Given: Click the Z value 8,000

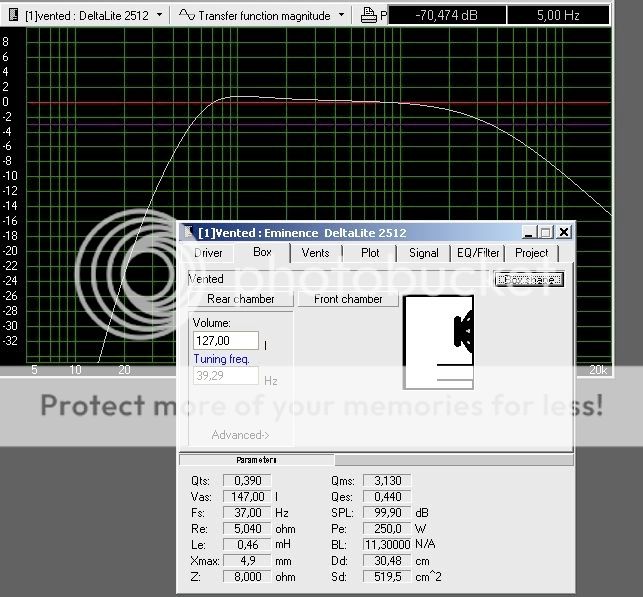Looking at the screenshot, I should (247, 576).
